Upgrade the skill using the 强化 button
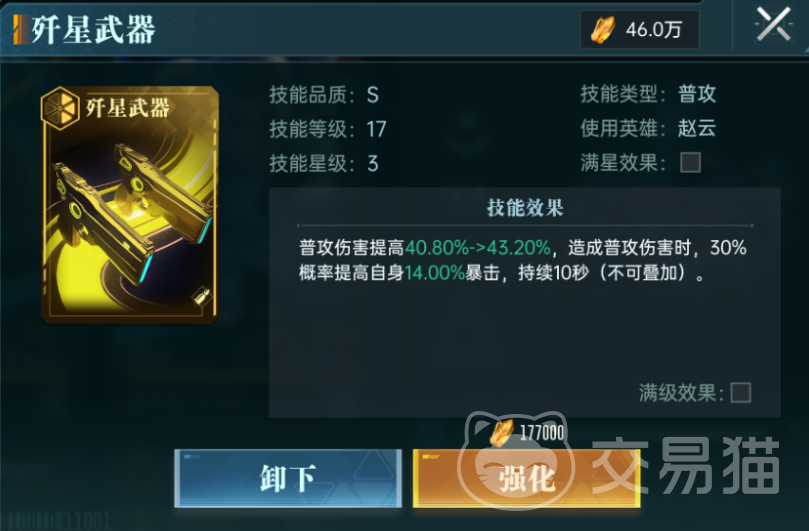The image size is (809, 531). click(527, 478)
